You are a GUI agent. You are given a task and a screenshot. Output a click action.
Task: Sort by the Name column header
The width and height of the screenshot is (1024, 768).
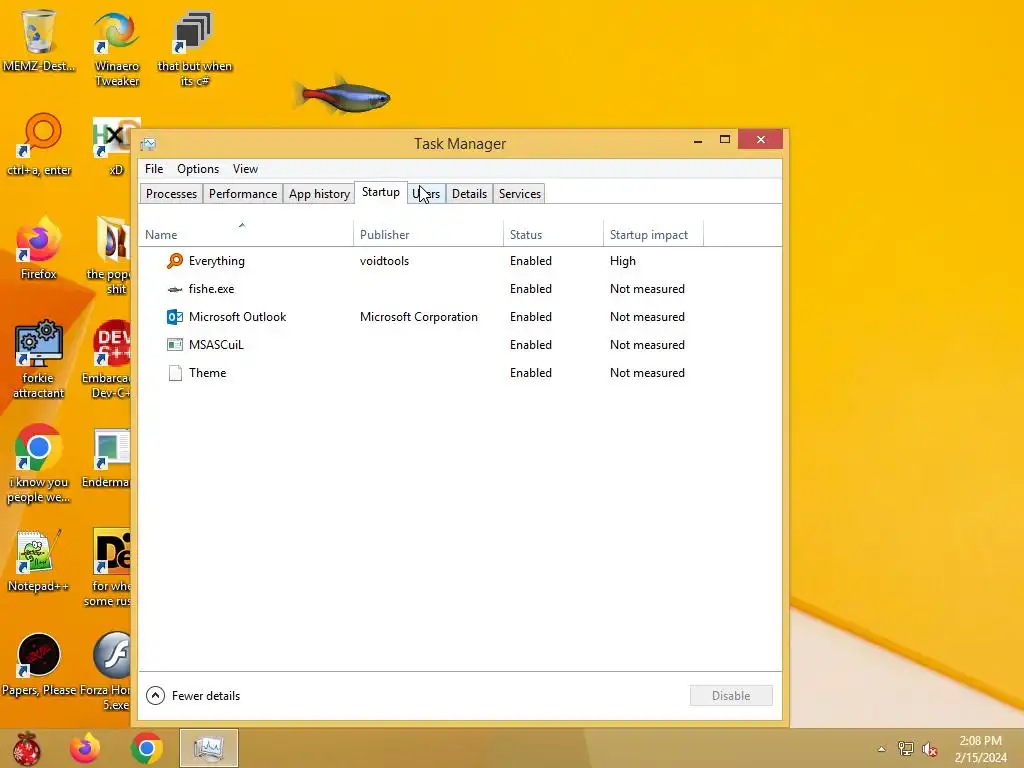click(246, 234)
